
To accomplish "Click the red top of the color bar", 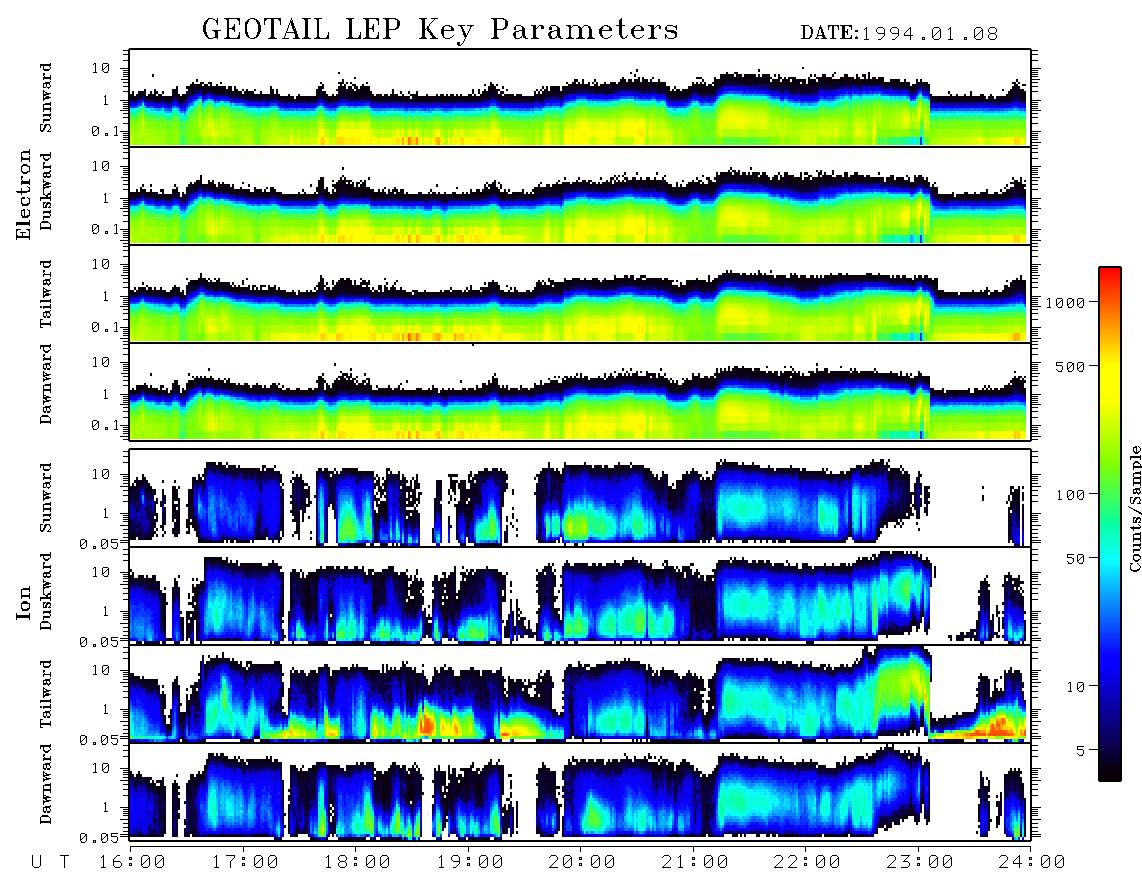I will (1110, 275).
